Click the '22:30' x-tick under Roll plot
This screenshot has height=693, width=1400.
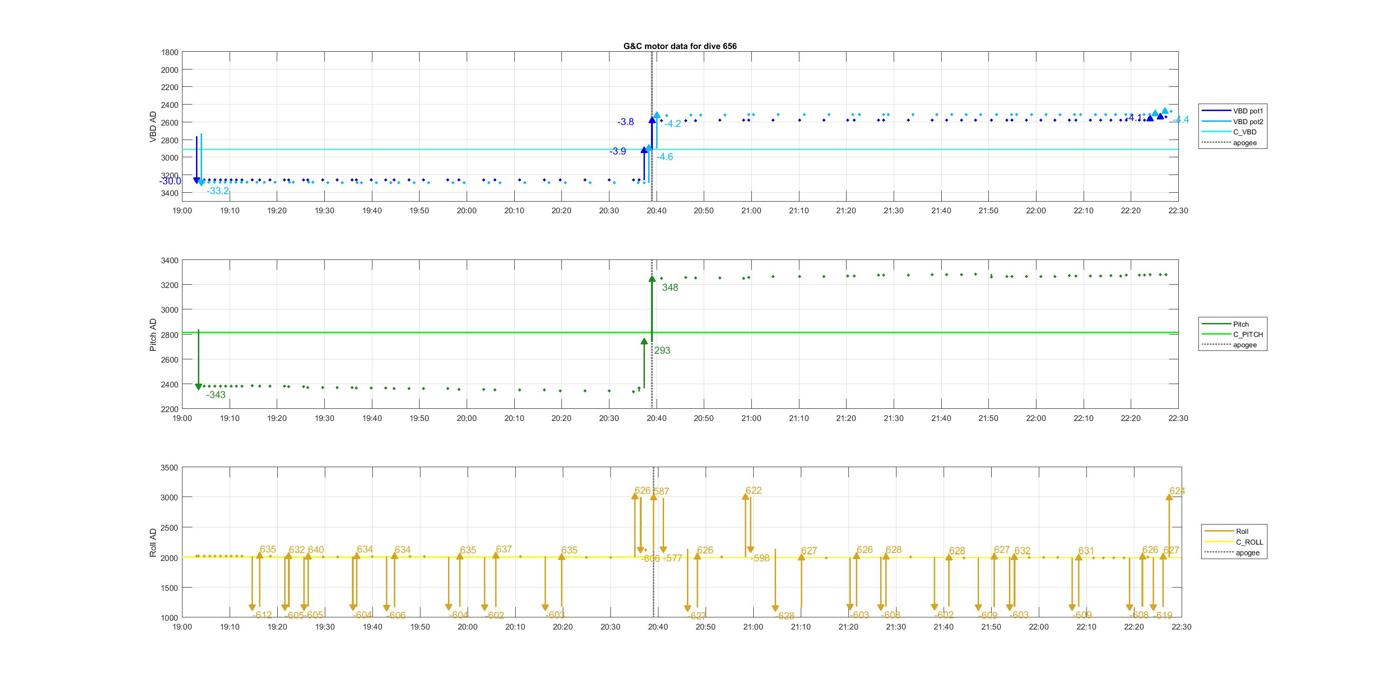(x=1181, y=627)
